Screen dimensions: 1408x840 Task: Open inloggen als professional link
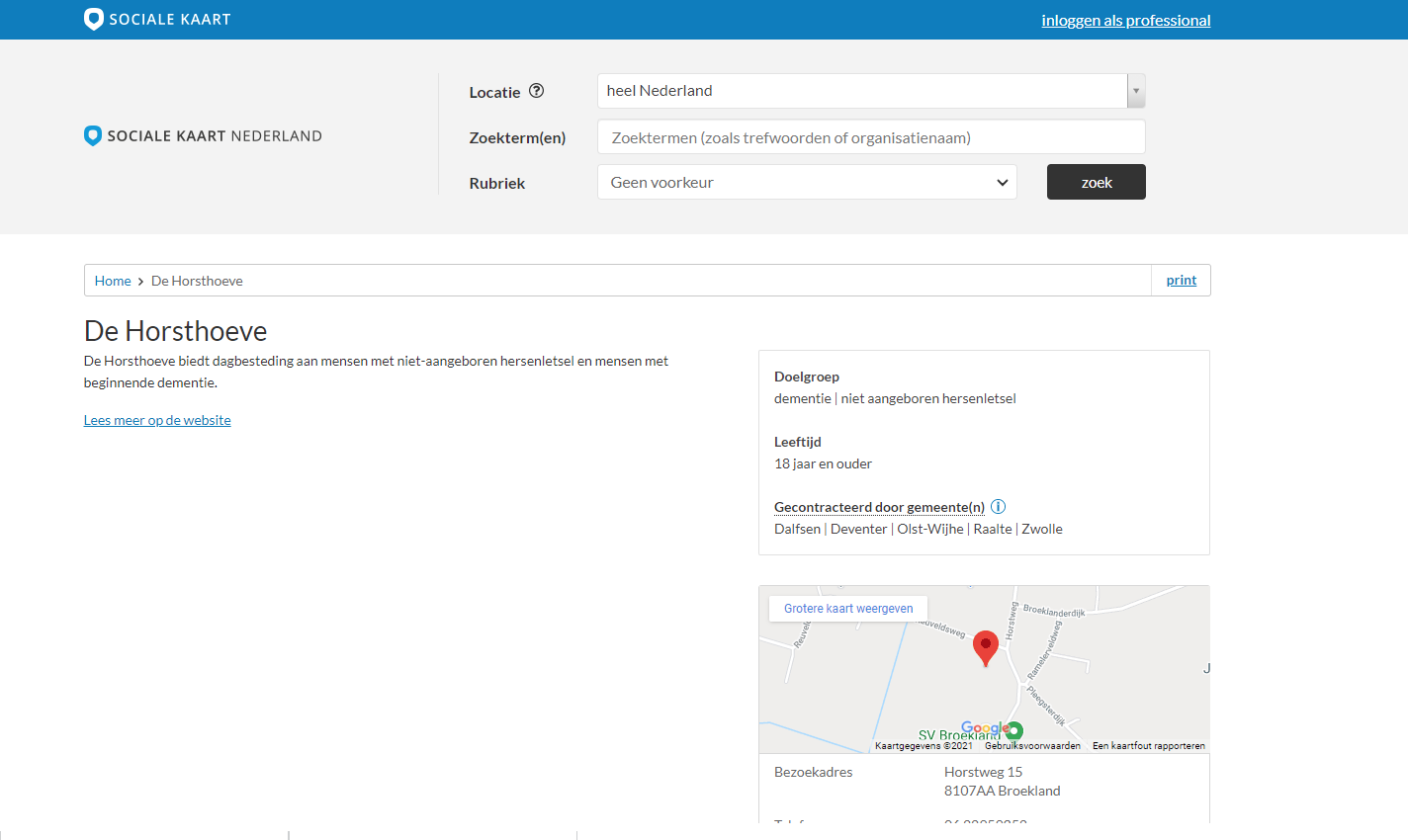point(1125,20)
